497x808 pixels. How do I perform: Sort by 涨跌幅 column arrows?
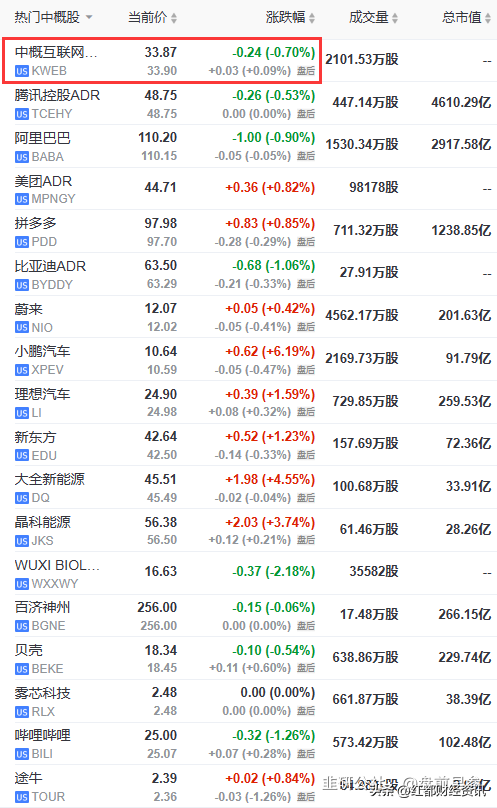click(x=311, y=18)
